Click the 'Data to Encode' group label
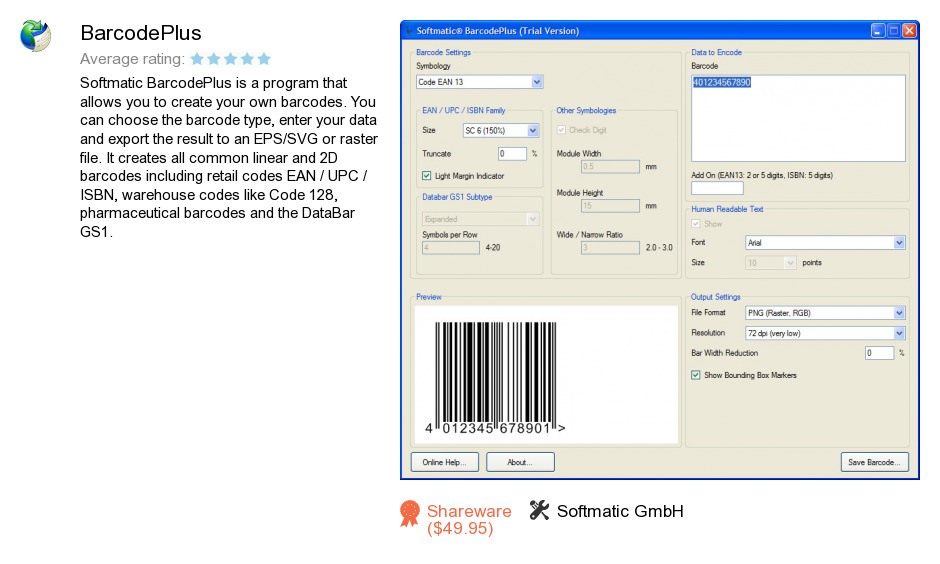940x564 pixels. (x=716, y=52)
